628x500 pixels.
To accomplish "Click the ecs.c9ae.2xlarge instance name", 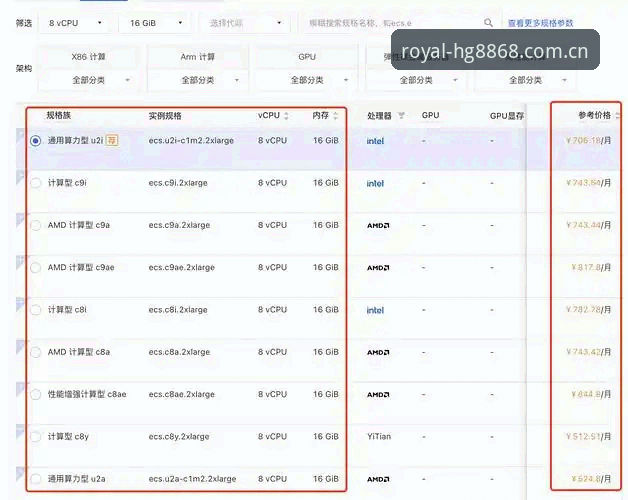I will tap(181, 268).
